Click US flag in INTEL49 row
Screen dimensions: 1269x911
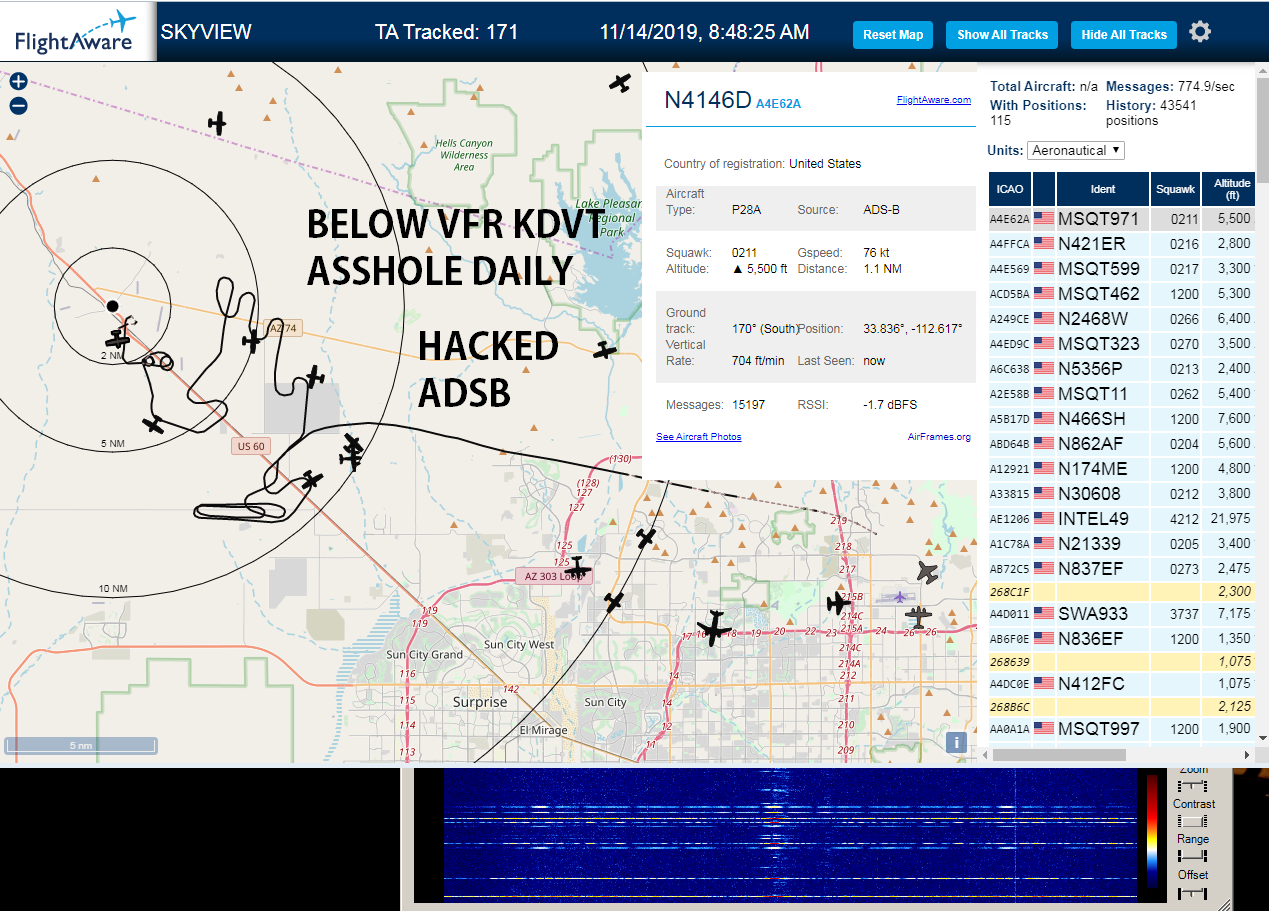(x=1044, y=518)
